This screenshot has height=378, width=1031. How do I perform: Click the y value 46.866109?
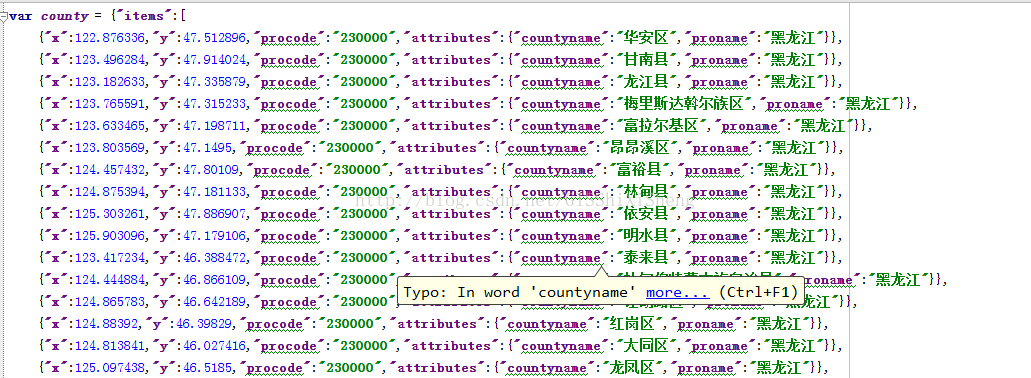pyautogui.click(x=214, y=279)
